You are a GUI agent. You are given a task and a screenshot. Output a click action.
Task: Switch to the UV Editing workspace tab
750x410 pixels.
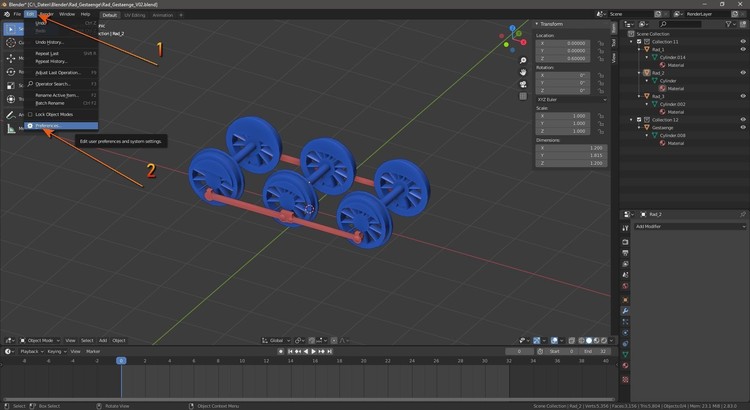pyautogui.click(x=134, y=15)
